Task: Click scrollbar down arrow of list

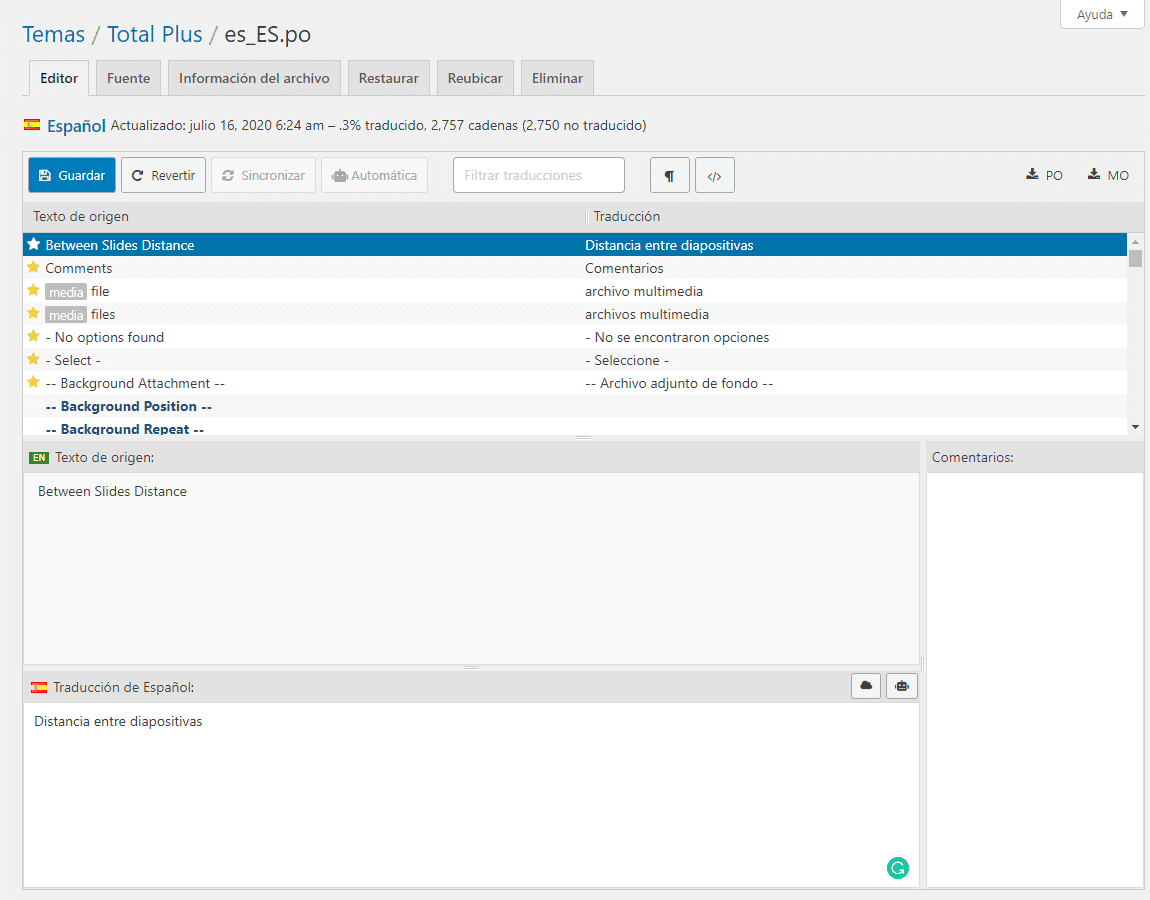Action: [1135, 427]
